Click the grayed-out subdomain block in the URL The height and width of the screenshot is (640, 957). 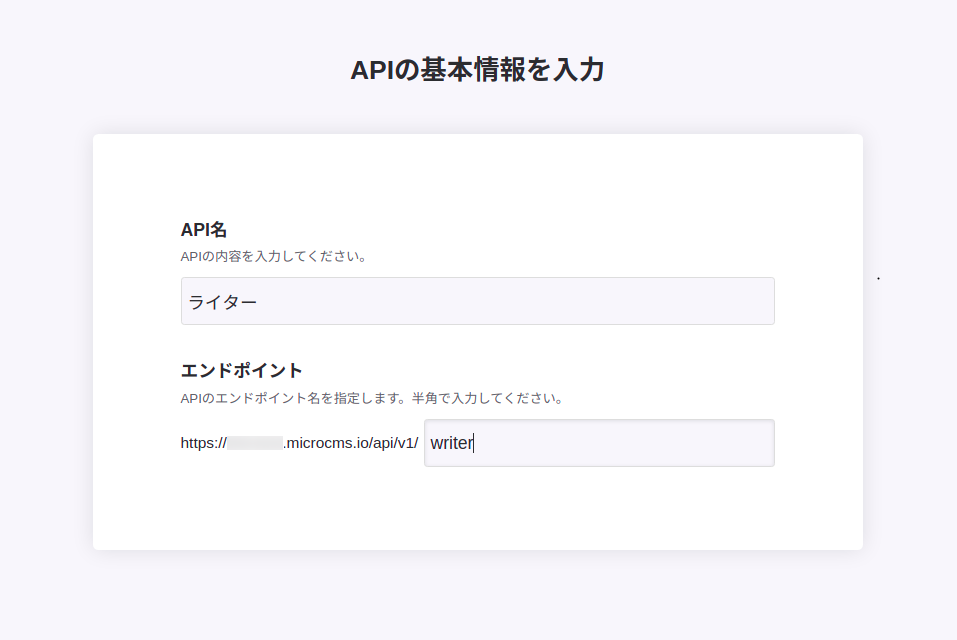pos(255,443)
